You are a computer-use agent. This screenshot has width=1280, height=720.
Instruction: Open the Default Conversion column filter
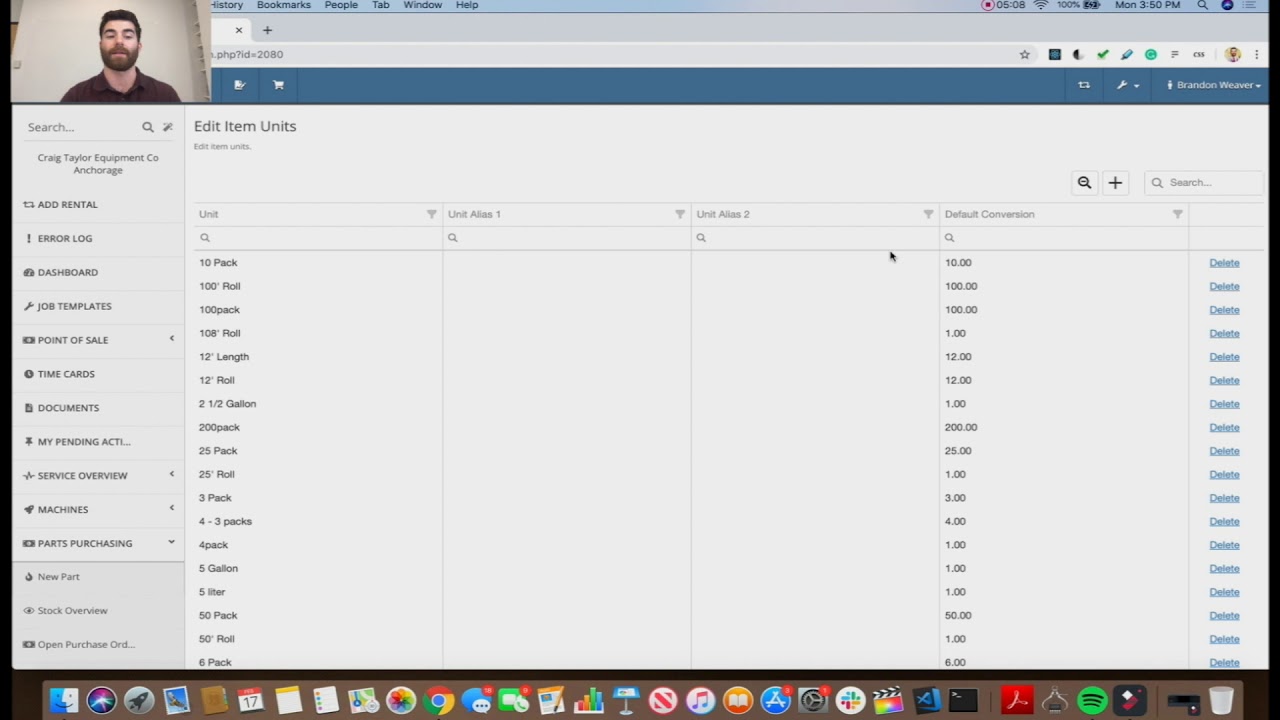point(1177,214)
